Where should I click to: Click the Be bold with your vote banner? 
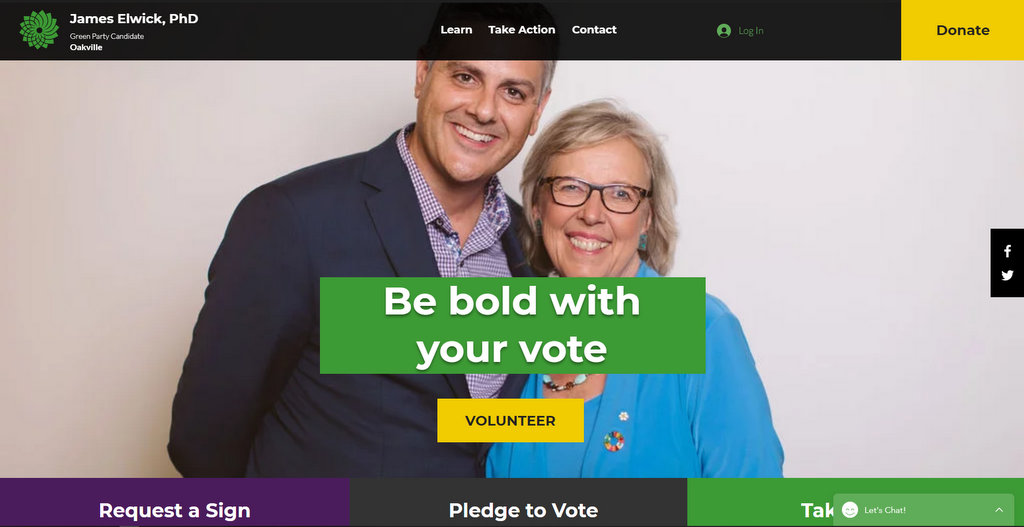point(512,325)
